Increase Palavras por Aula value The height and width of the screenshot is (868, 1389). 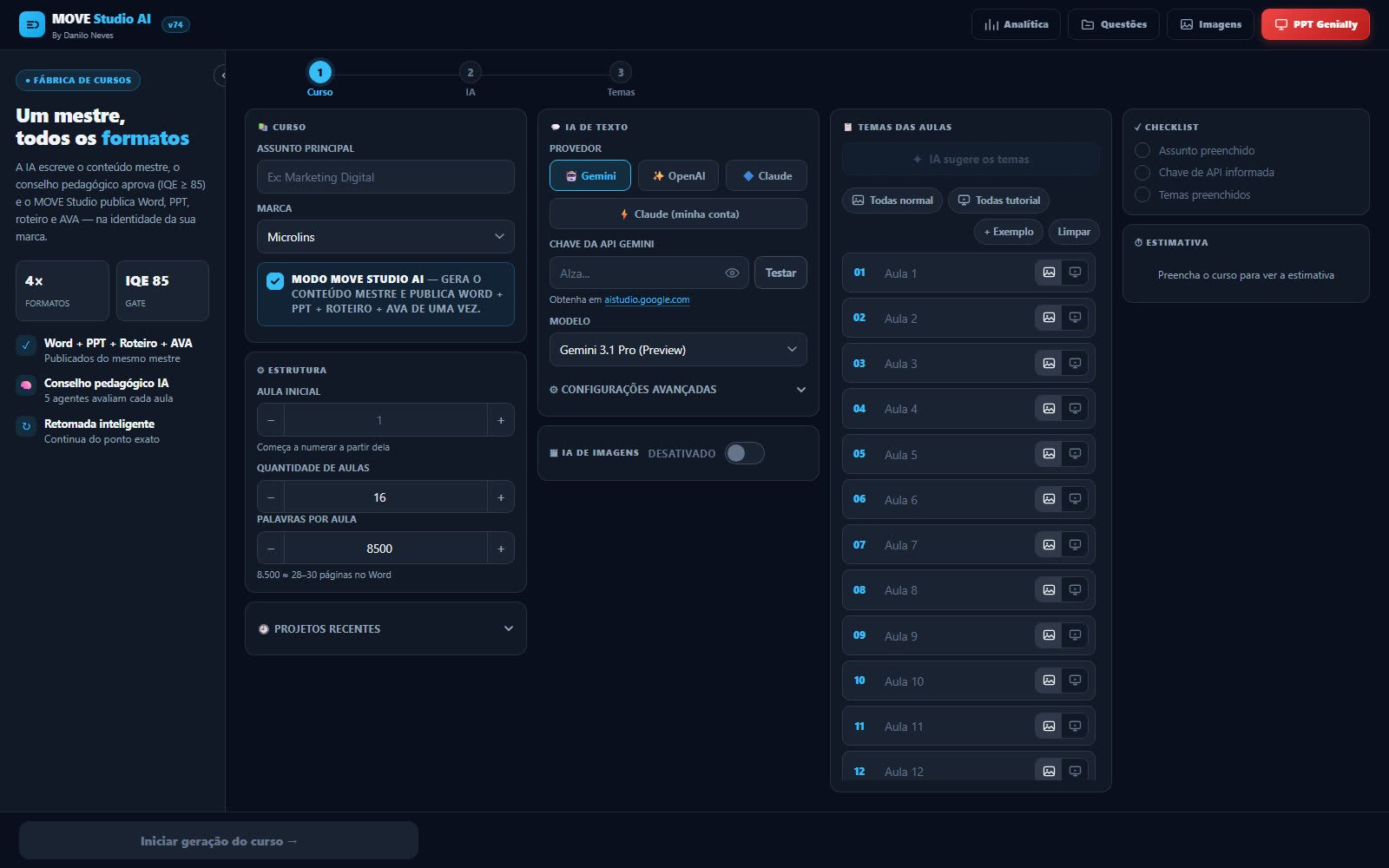click(501, 549)
